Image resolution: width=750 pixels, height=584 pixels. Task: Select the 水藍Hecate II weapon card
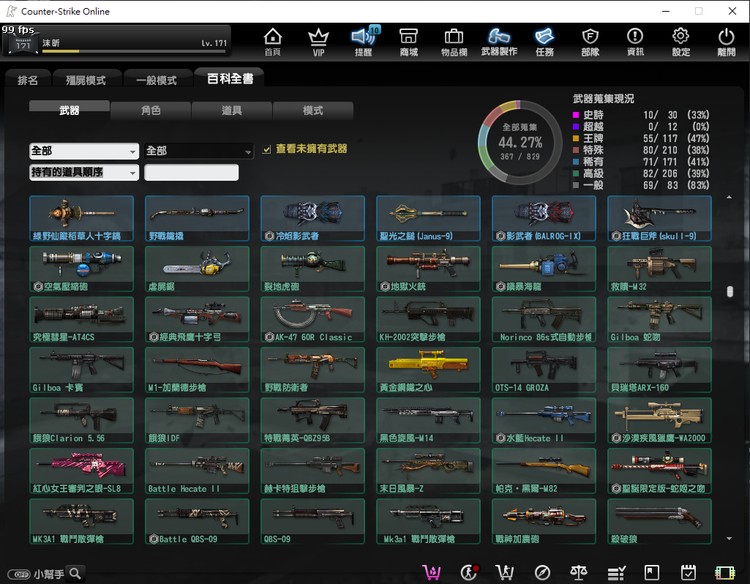pos(544,420)
